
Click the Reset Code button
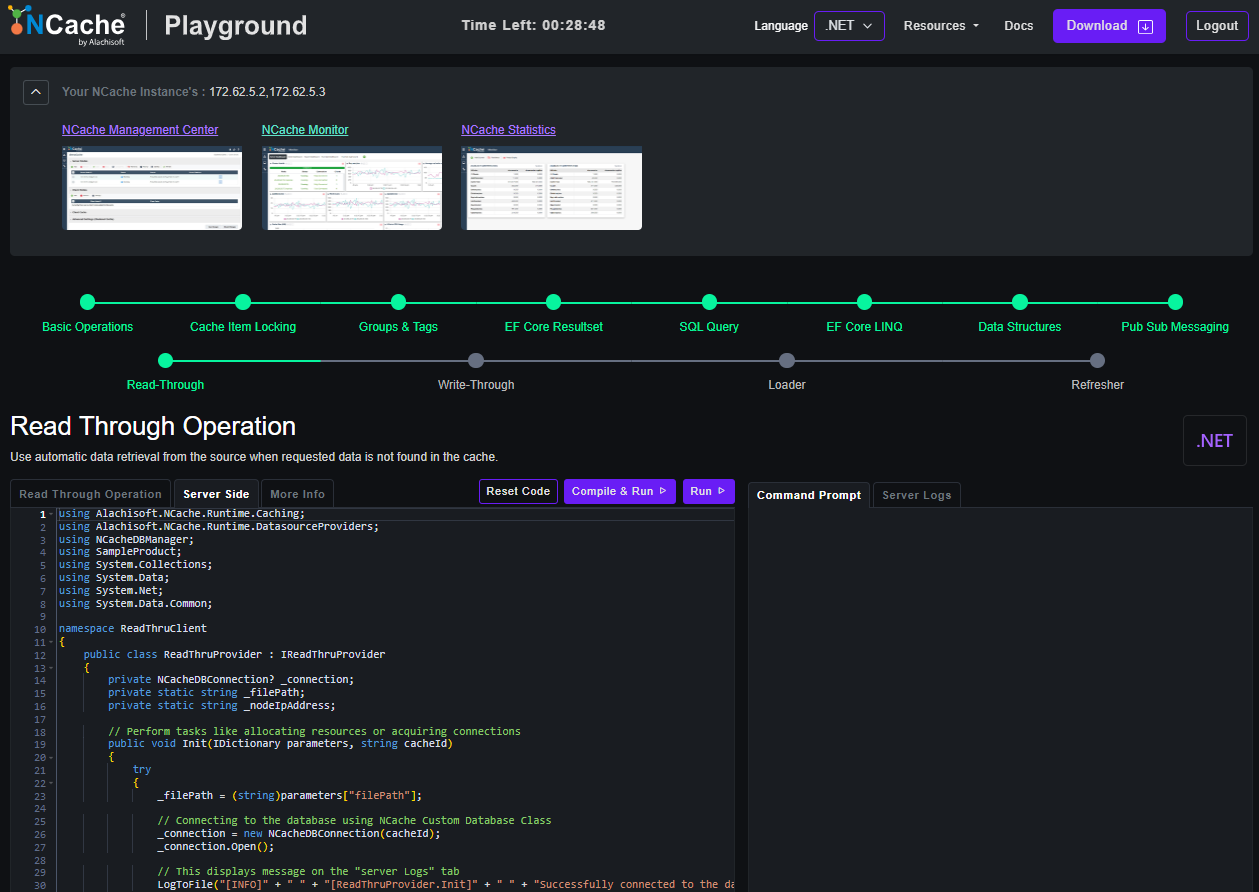[x=518, y=491]
